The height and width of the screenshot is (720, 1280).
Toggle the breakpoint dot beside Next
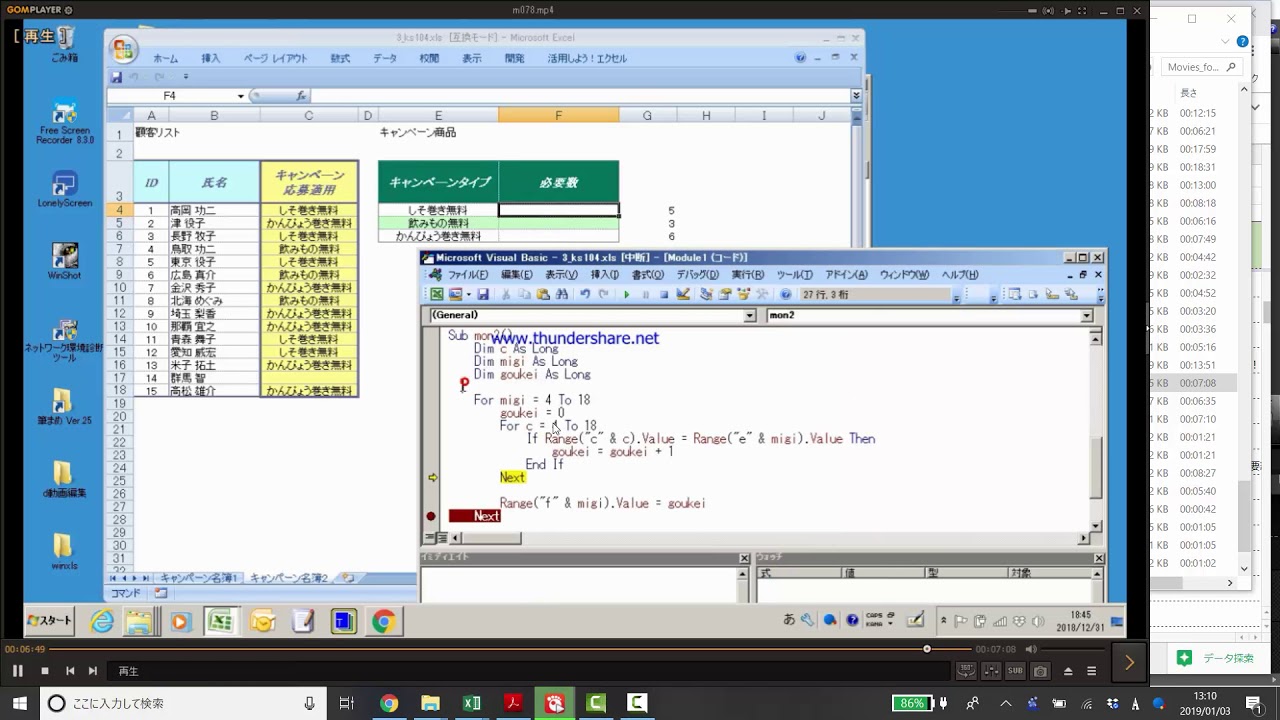pyautogui.click(x=431, y=516)
